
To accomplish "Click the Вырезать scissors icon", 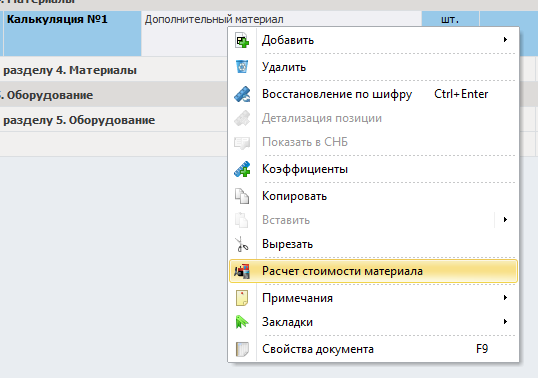I will pyautogui.click(x=242, y=244).
